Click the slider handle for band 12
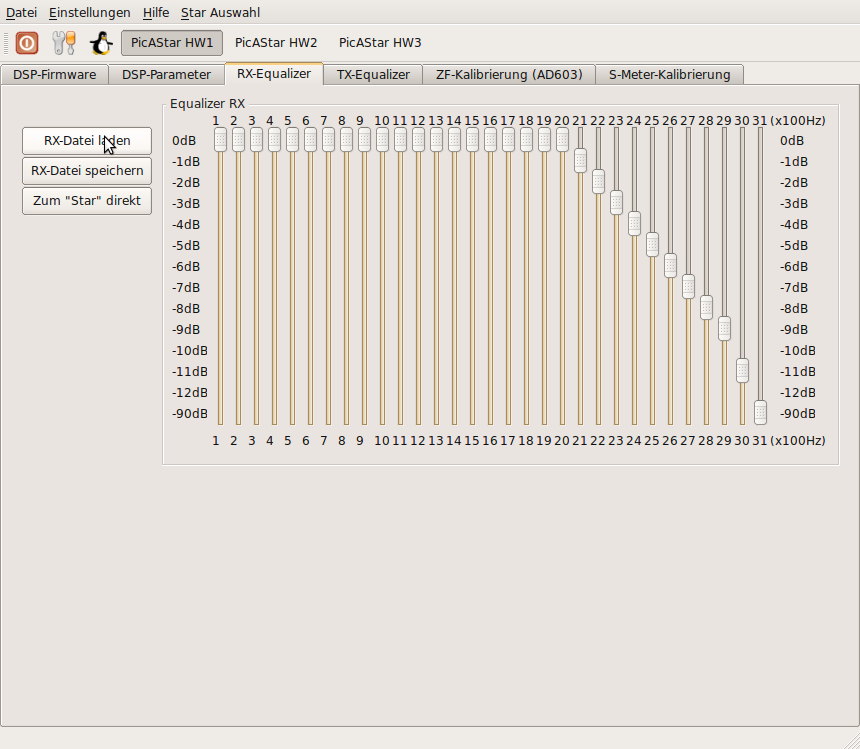Viewport: 860px width, 749px height. [x=418, y=140]
